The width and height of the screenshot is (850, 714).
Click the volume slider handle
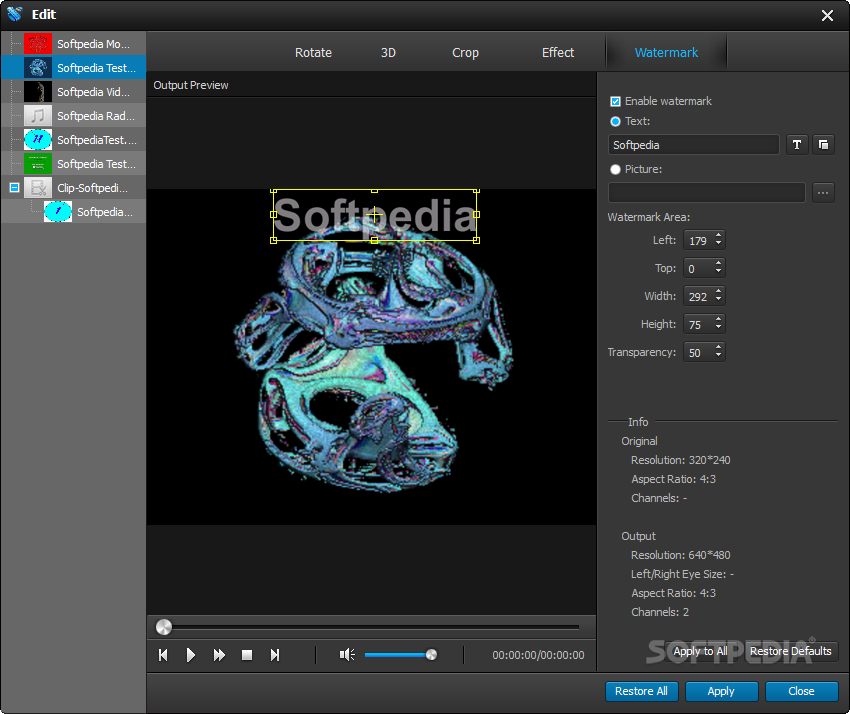pos(432,655)
